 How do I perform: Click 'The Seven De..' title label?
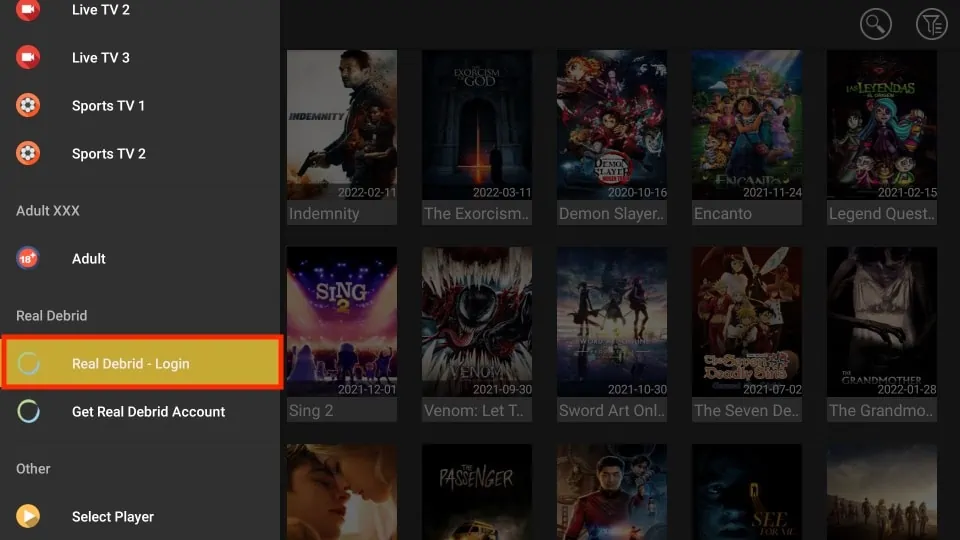pos(746,411)
